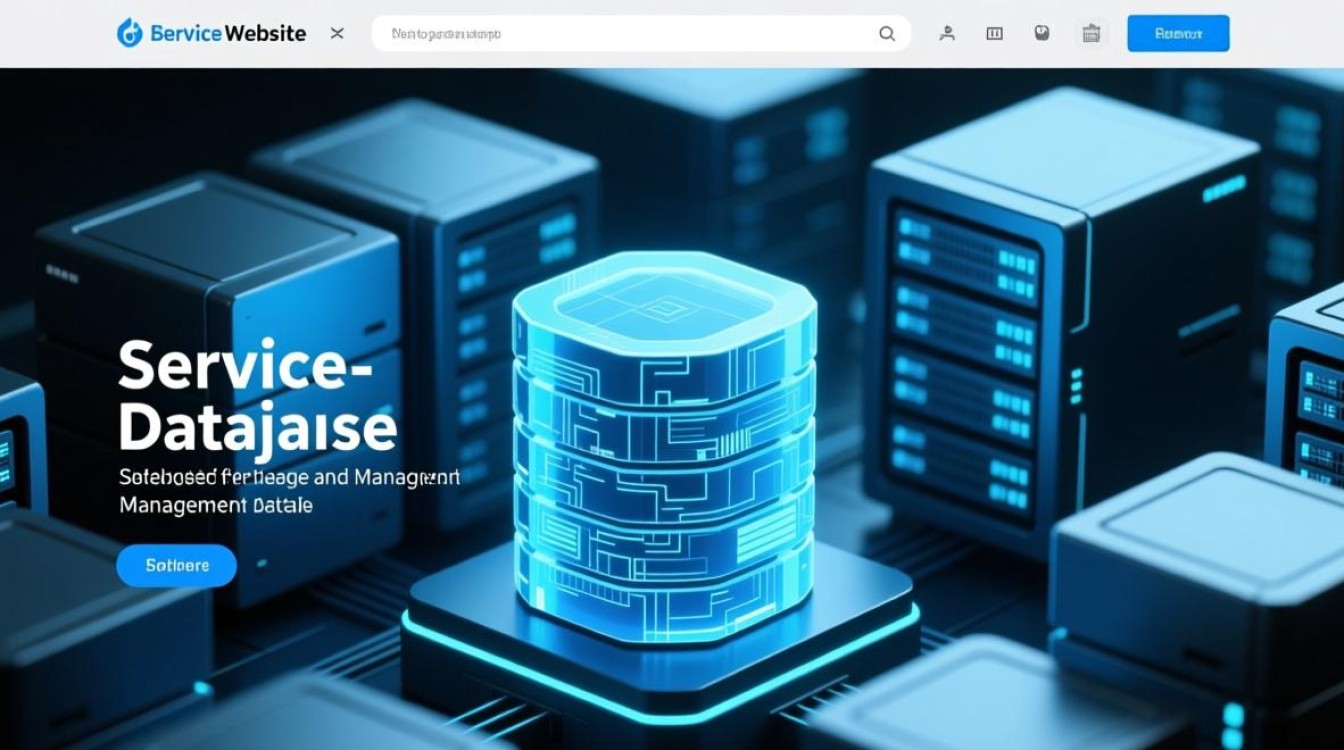
Task: Click the top face of the glowing cylinder
Action: pyautogui.click(x=663, y=301)
